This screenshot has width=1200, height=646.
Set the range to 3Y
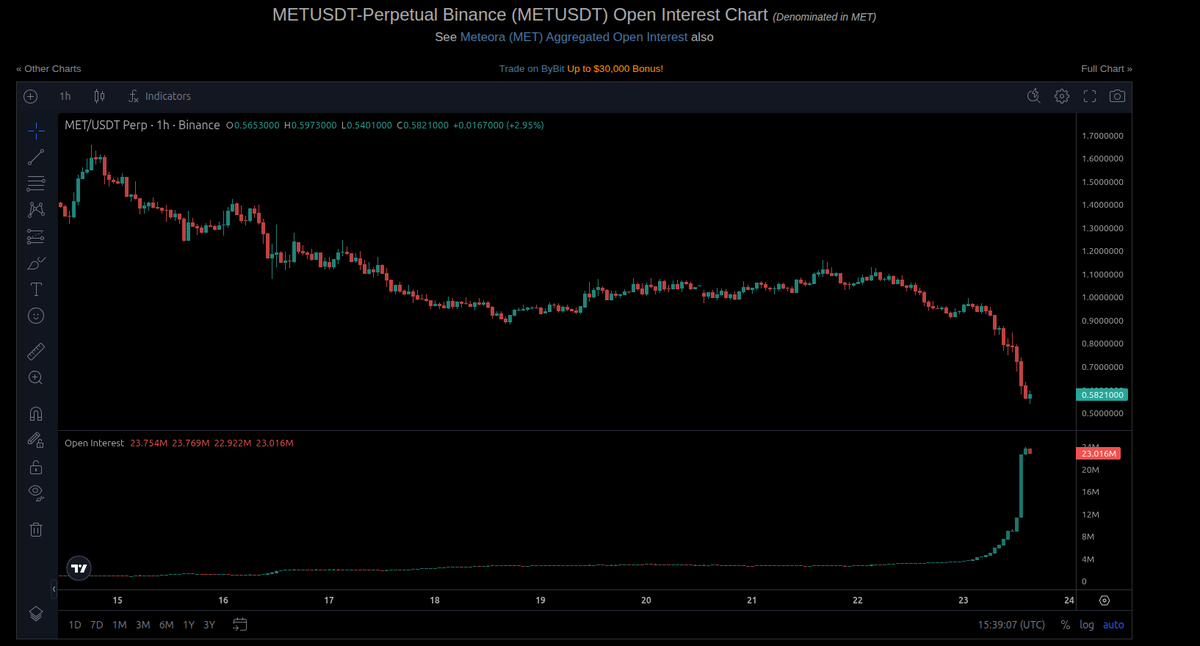209,625
